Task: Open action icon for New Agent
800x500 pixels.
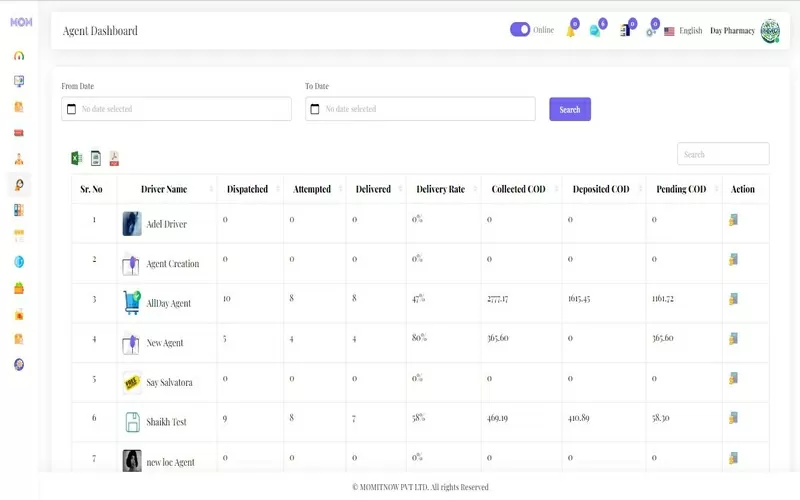Action: pos(733,339)
